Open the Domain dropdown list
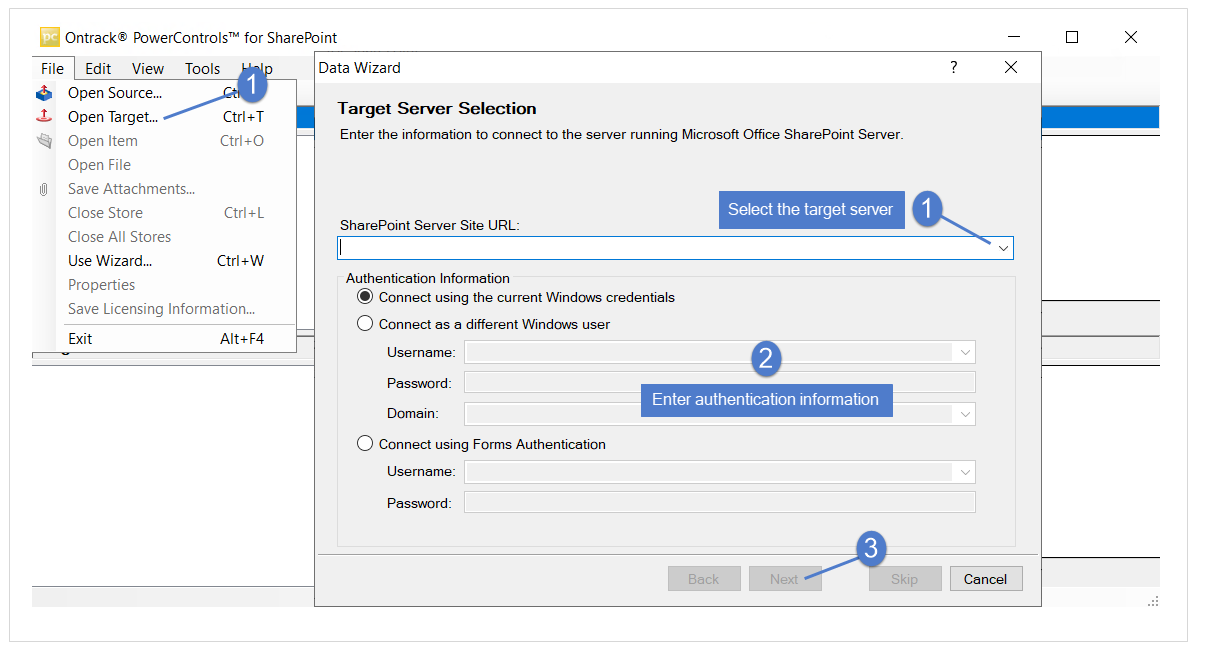Viewport: 1217px width, 663px height. coord(965,413)
